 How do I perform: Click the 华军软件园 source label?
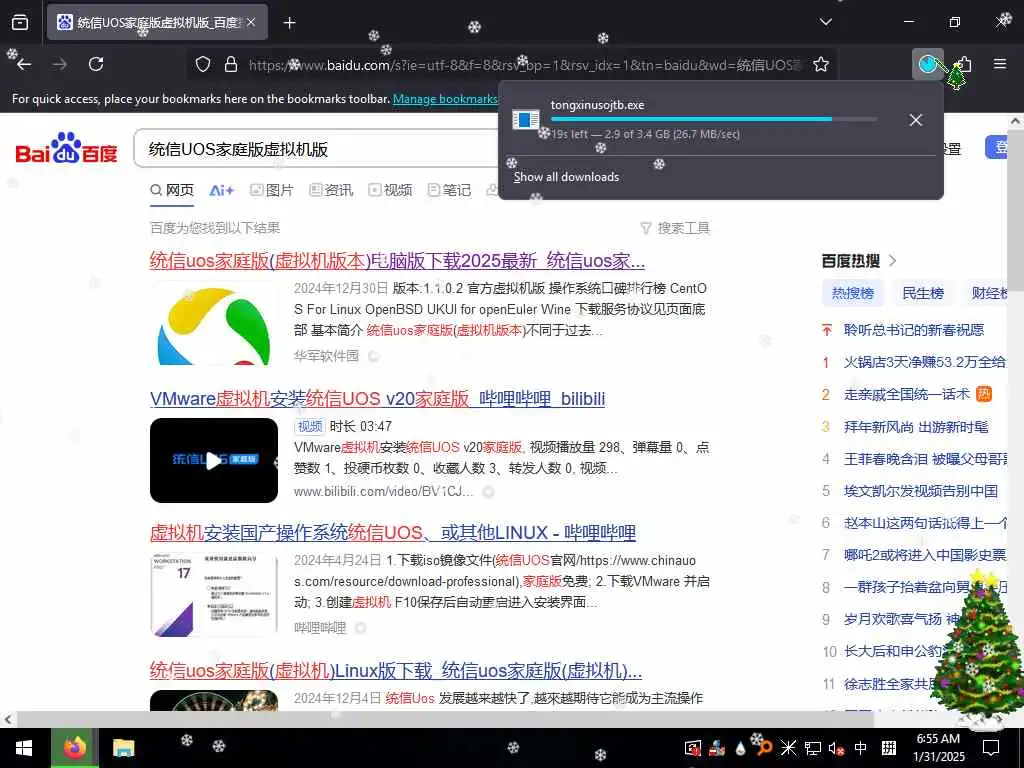pos(327,356)
